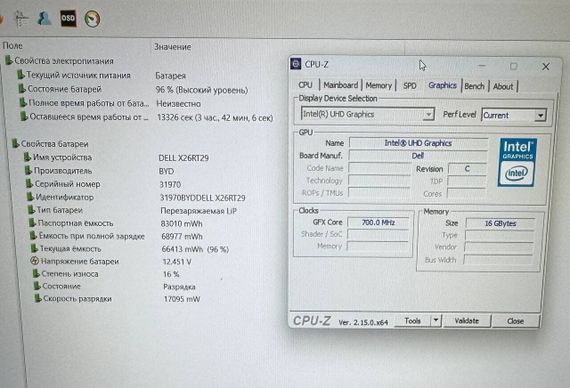This screenshot has width=570, height=388.
Task: Expand the Tools dropdown arrow in CPU-Z
Action: coord(435,321)
